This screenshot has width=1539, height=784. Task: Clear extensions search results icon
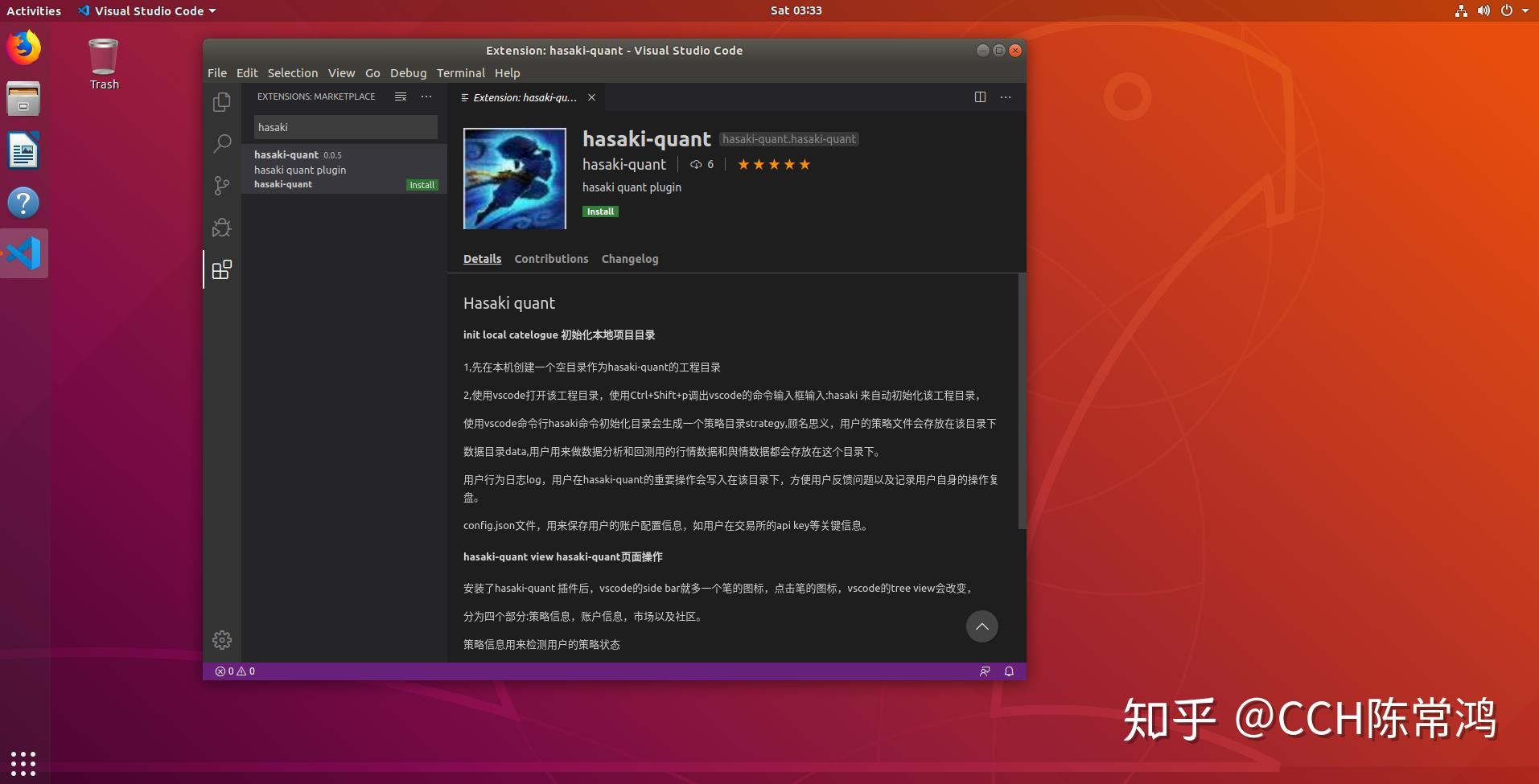click(x=401, y=96)
